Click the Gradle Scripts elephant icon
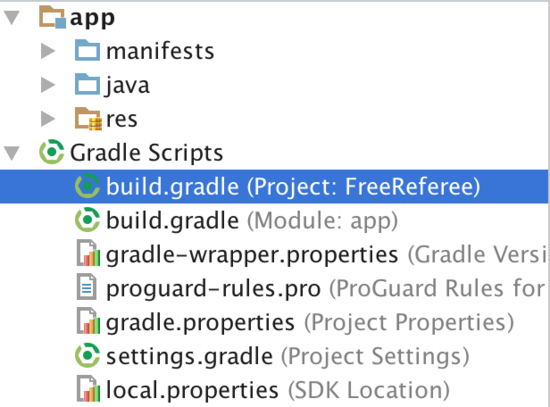550x407 pixels. [52, 152]
